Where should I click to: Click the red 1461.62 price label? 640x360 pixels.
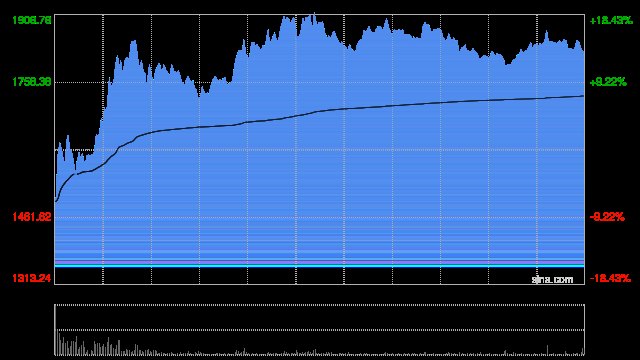pyautogui.click(x=32, y=217)
